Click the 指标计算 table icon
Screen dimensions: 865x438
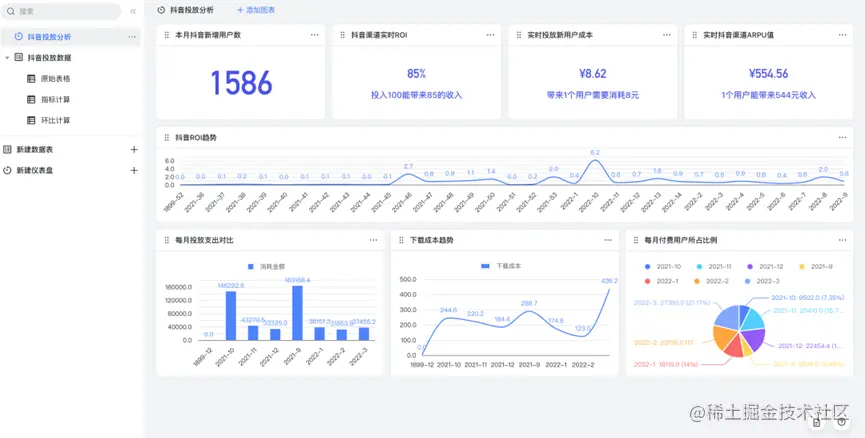tap(31, 99)
